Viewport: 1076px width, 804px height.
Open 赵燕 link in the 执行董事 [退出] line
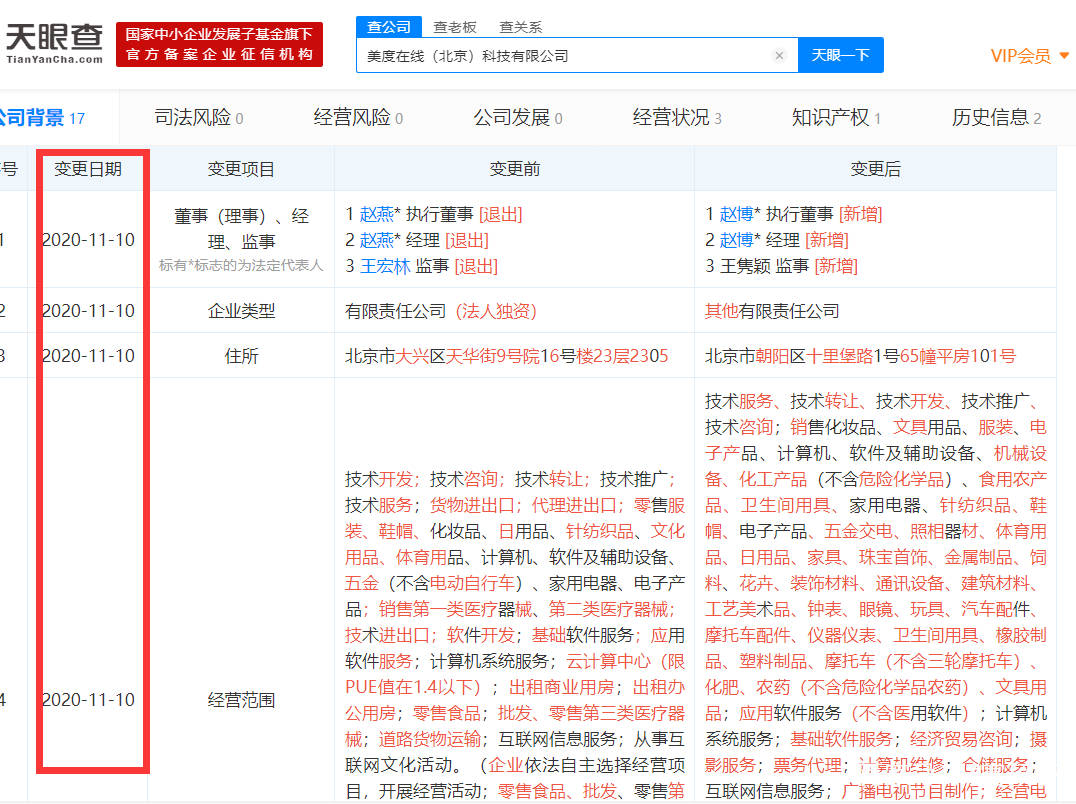377,215
